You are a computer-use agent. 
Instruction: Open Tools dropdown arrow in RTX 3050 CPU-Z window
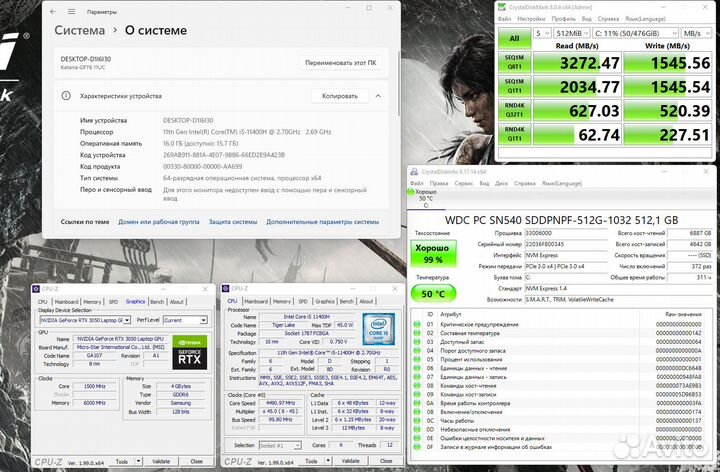(138, 461)
